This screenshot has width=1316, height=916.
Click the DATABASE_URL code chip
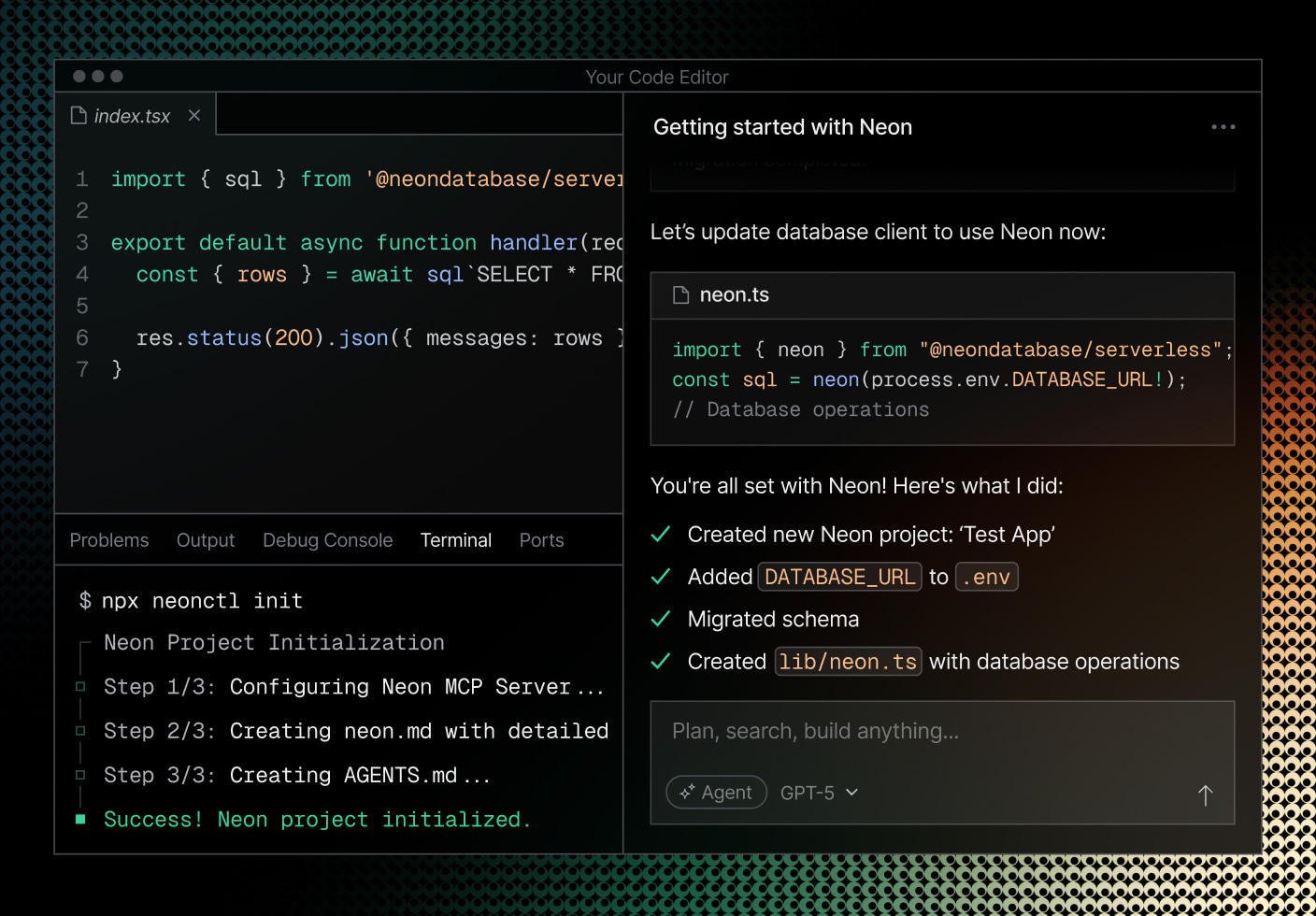click(x=839, y=576)
